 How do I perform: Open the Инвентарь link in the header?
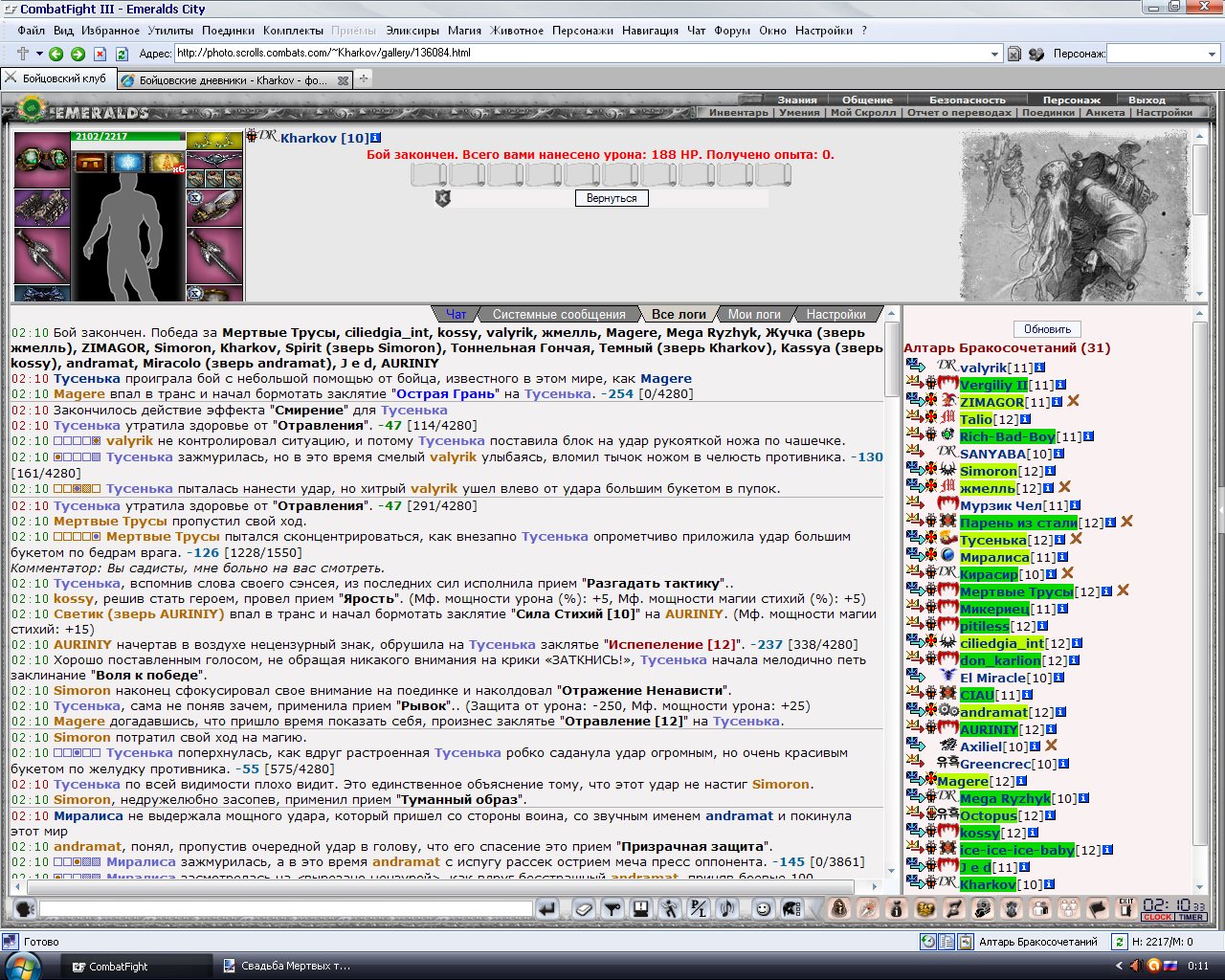tap(739, 113)
